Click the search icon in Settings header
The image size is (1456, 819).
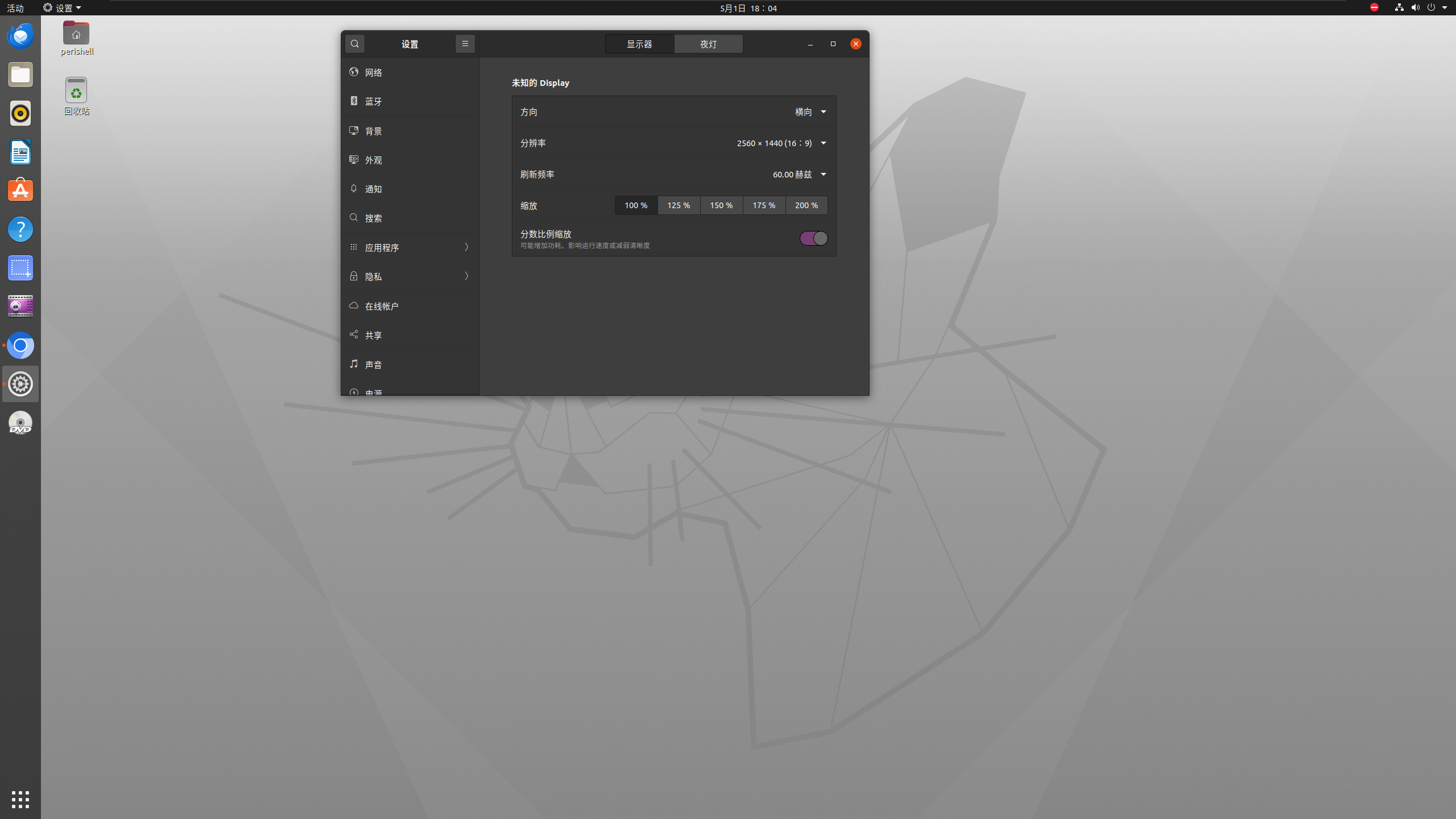[x=355, y=44]
